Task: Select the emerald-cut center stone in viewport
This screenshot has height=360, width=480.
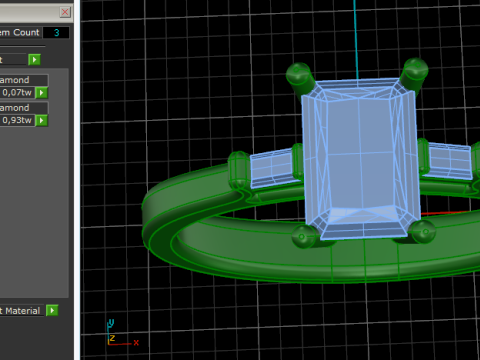Action: tap(361, 158)
